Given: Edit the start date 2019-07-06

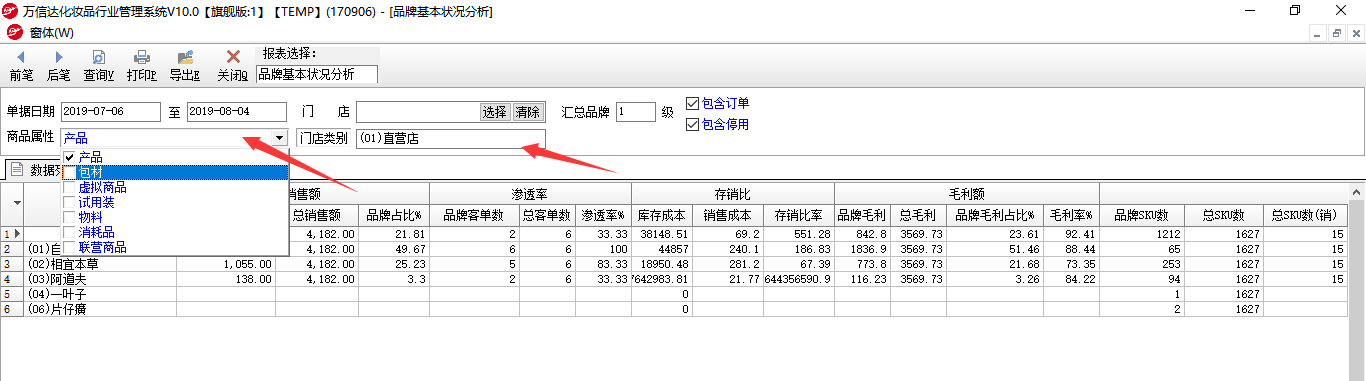Looking at the screenshot, I should click(x=110, y=111).
